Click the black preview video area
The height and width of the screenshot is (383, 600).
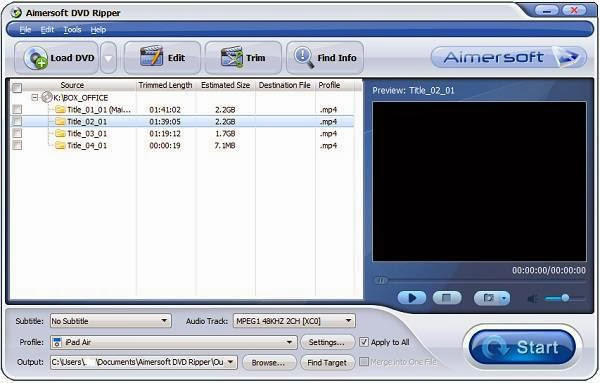pos(479,181)
